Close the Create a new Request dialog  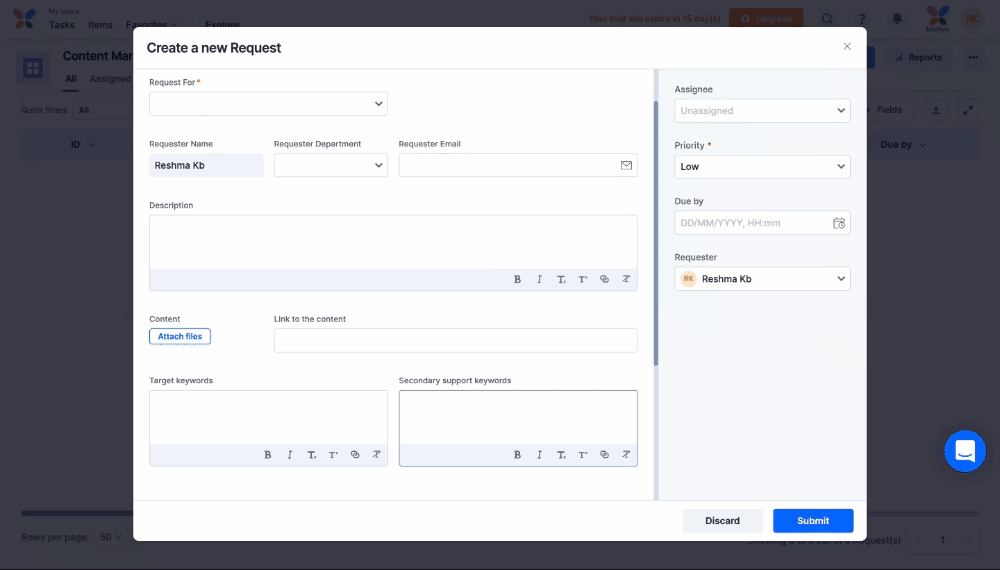[847, 47]
